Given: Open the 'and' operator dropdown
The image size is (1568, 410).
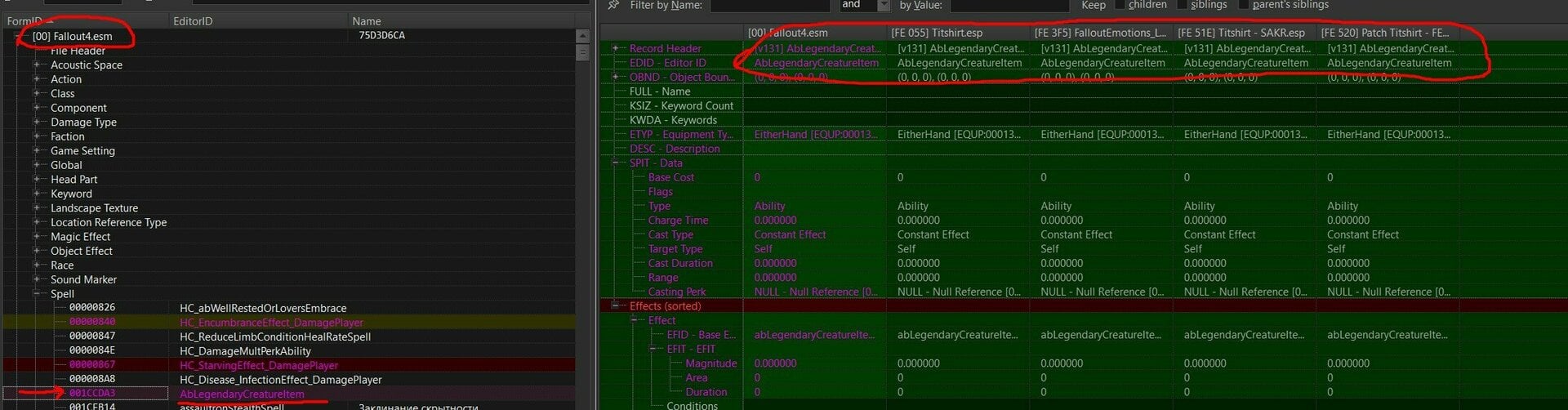Looking at the screenshot, I should click(883, 5).
